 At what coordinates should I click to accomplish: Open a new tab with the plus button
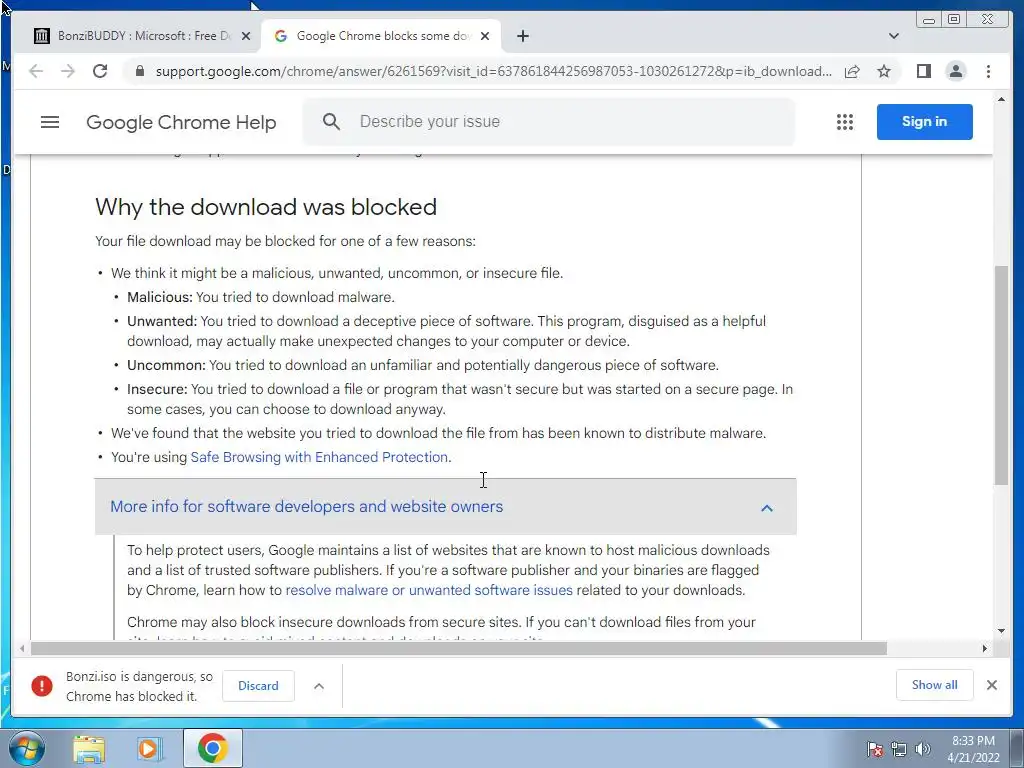click(x=522, y=36)
